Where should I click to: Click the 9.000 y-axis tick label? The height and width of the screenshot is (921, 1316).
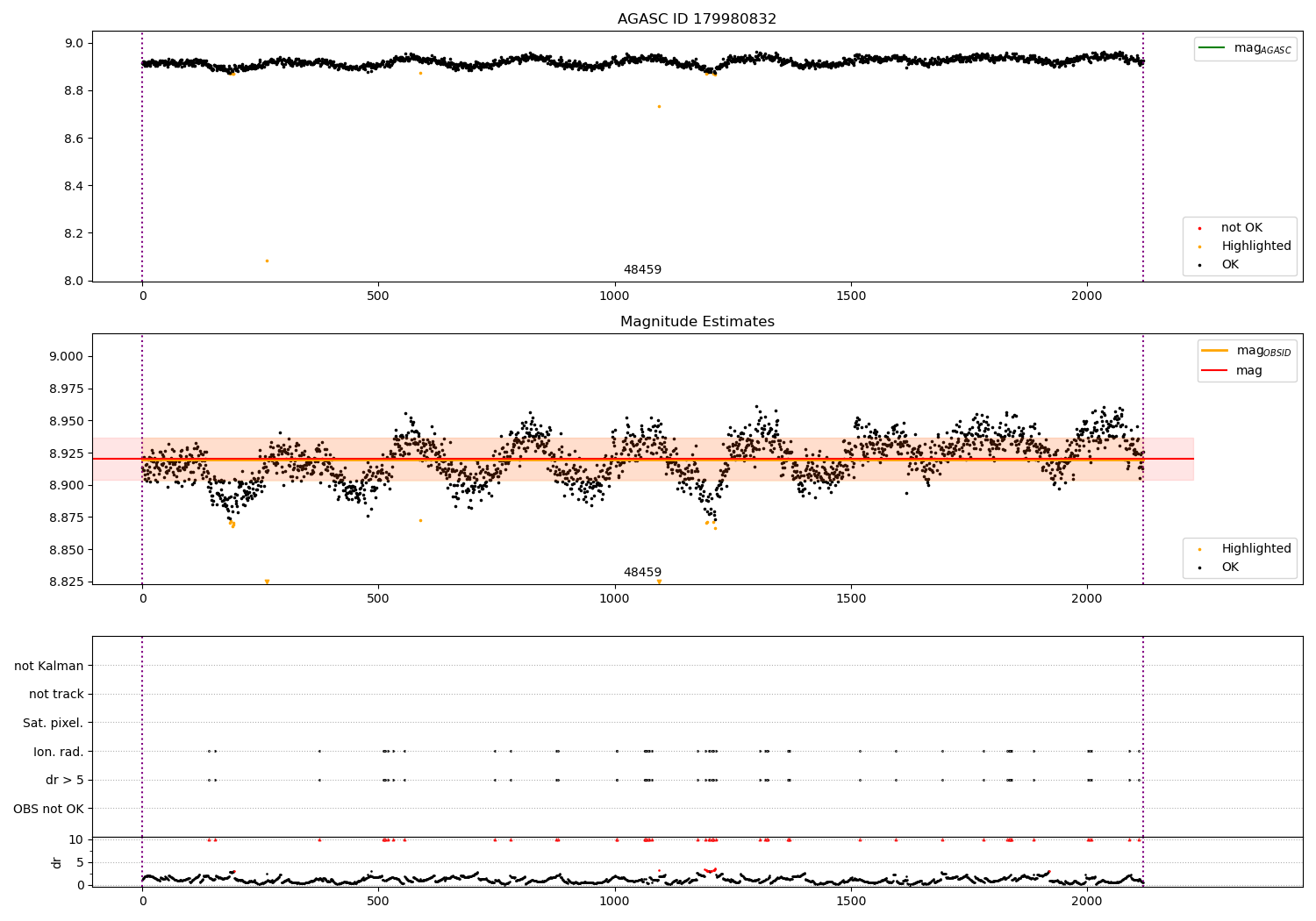pos(67,356)
